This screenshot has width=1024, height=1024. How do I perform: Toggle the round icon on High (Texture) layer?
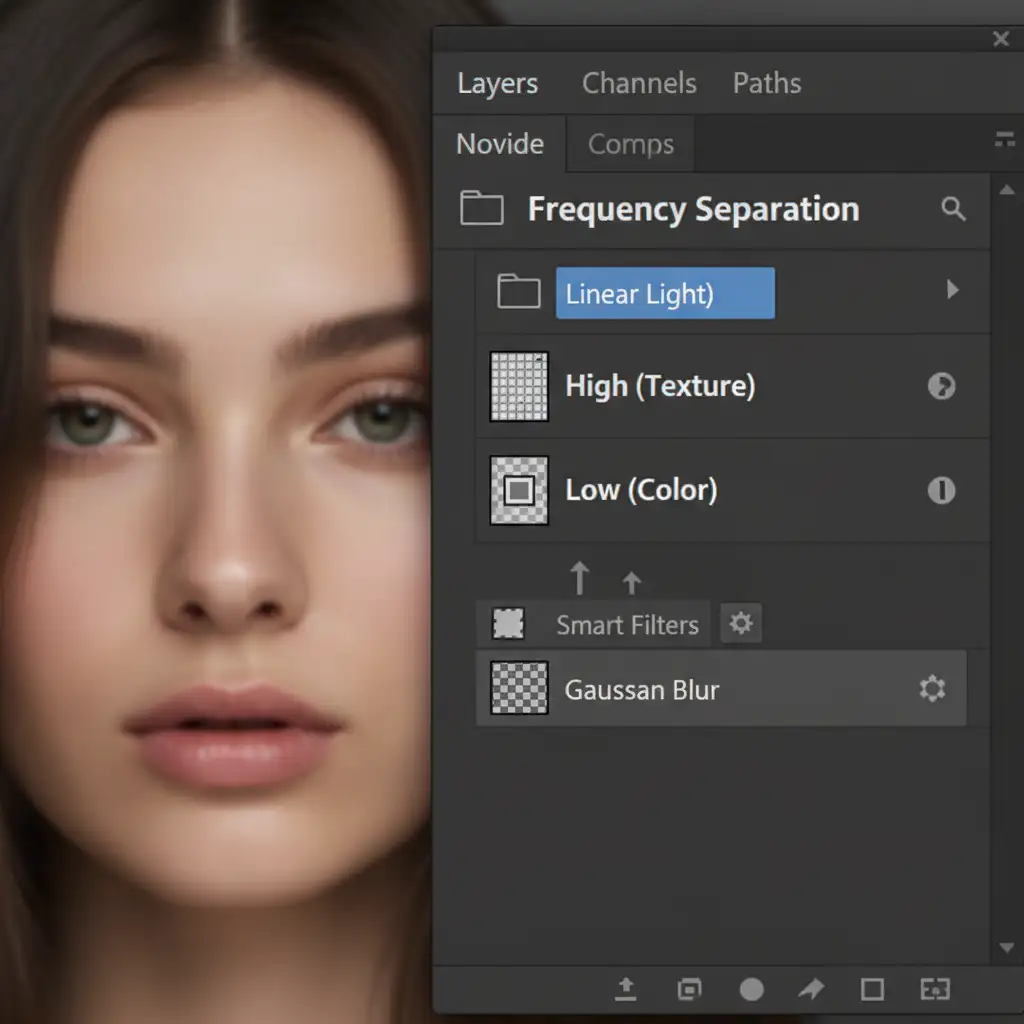(x=941, y=386)
